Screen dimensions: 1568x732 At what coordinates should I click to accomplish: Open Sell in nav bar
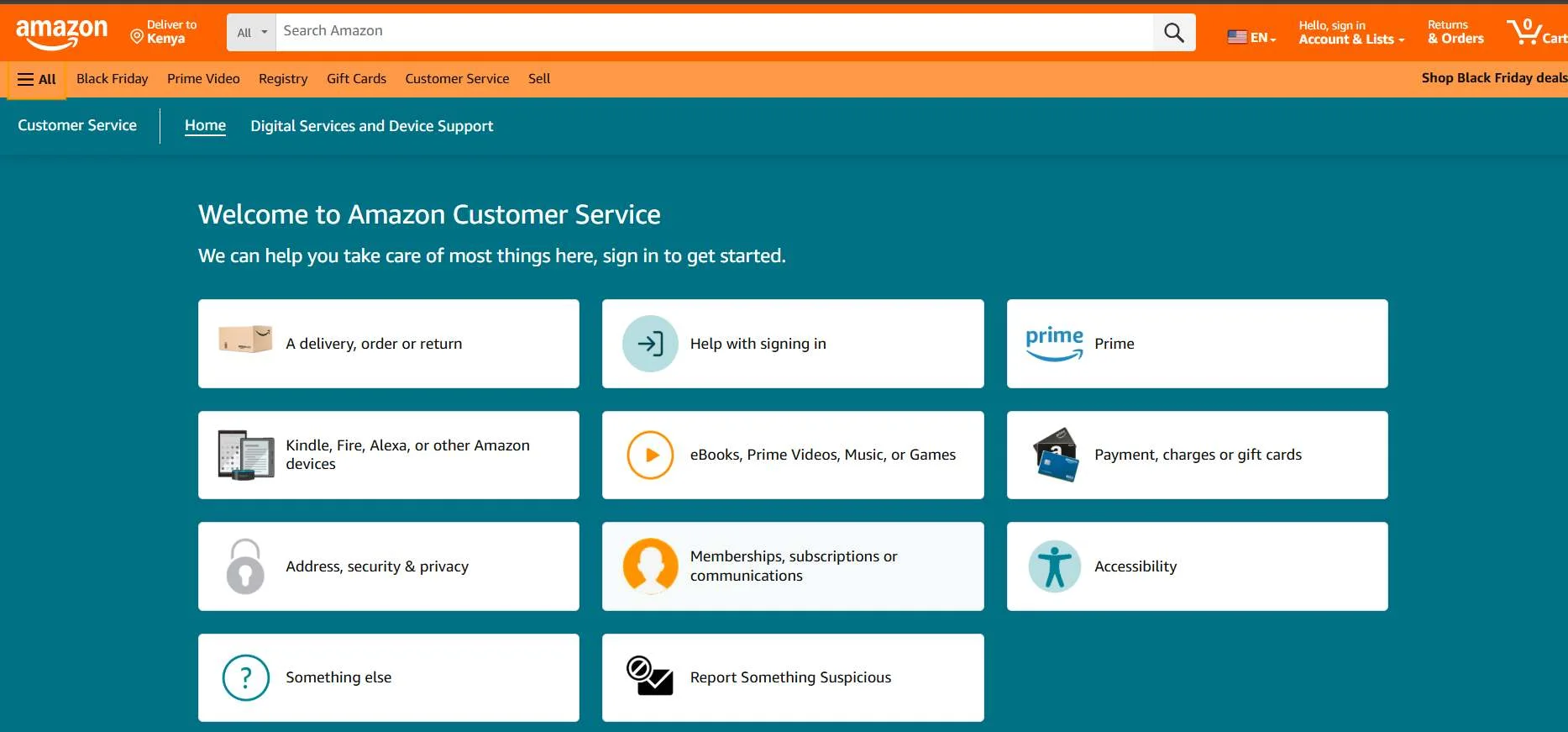click(x=539, y=79)
